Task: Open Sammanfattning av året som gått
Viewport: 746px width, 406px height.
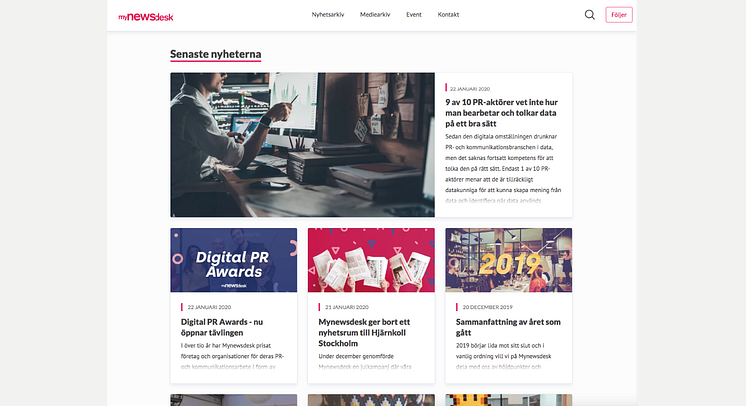Action: coord(508,327)
